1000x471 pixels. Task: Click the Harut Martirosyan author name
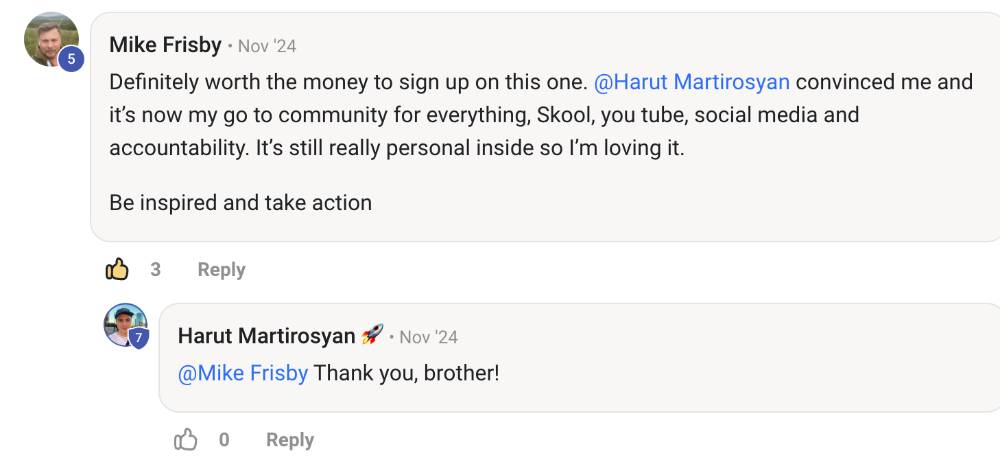click(x=267, y=336)
